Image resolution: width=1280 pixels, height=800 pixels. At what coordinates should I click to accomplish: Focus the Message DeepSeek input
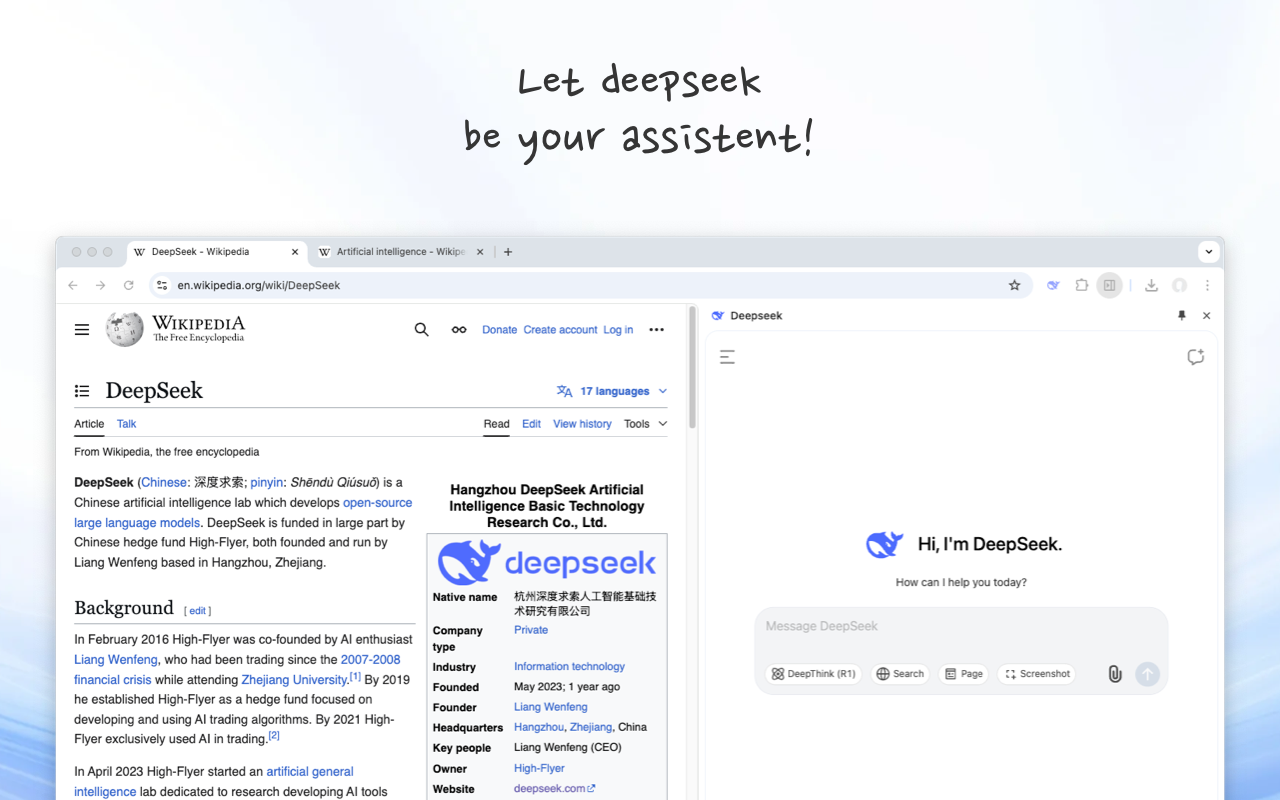pyautogui.click(x=961, y=627)
